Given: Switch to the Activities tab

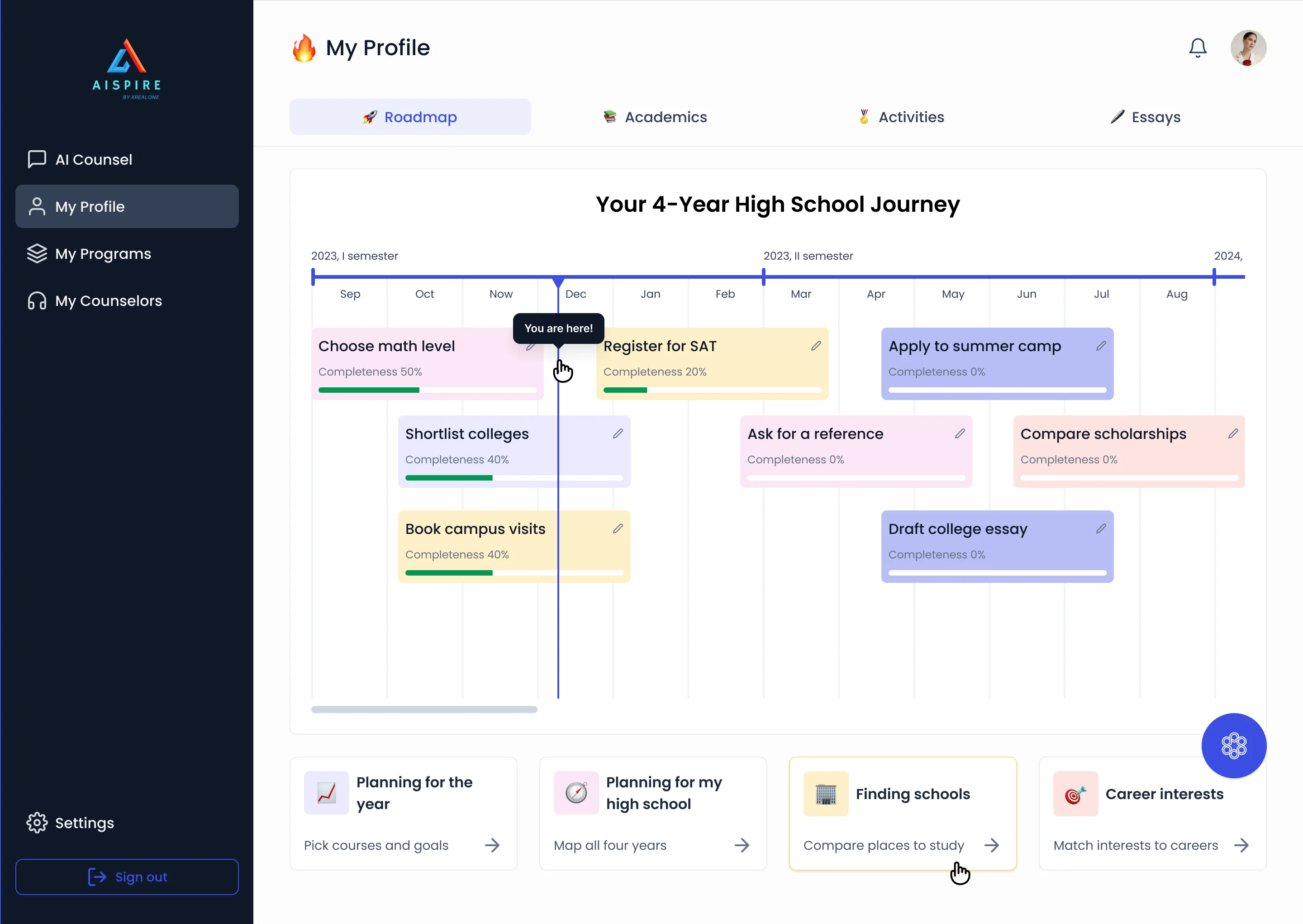Looking at the screenshot, I should (x=901, y=117).
